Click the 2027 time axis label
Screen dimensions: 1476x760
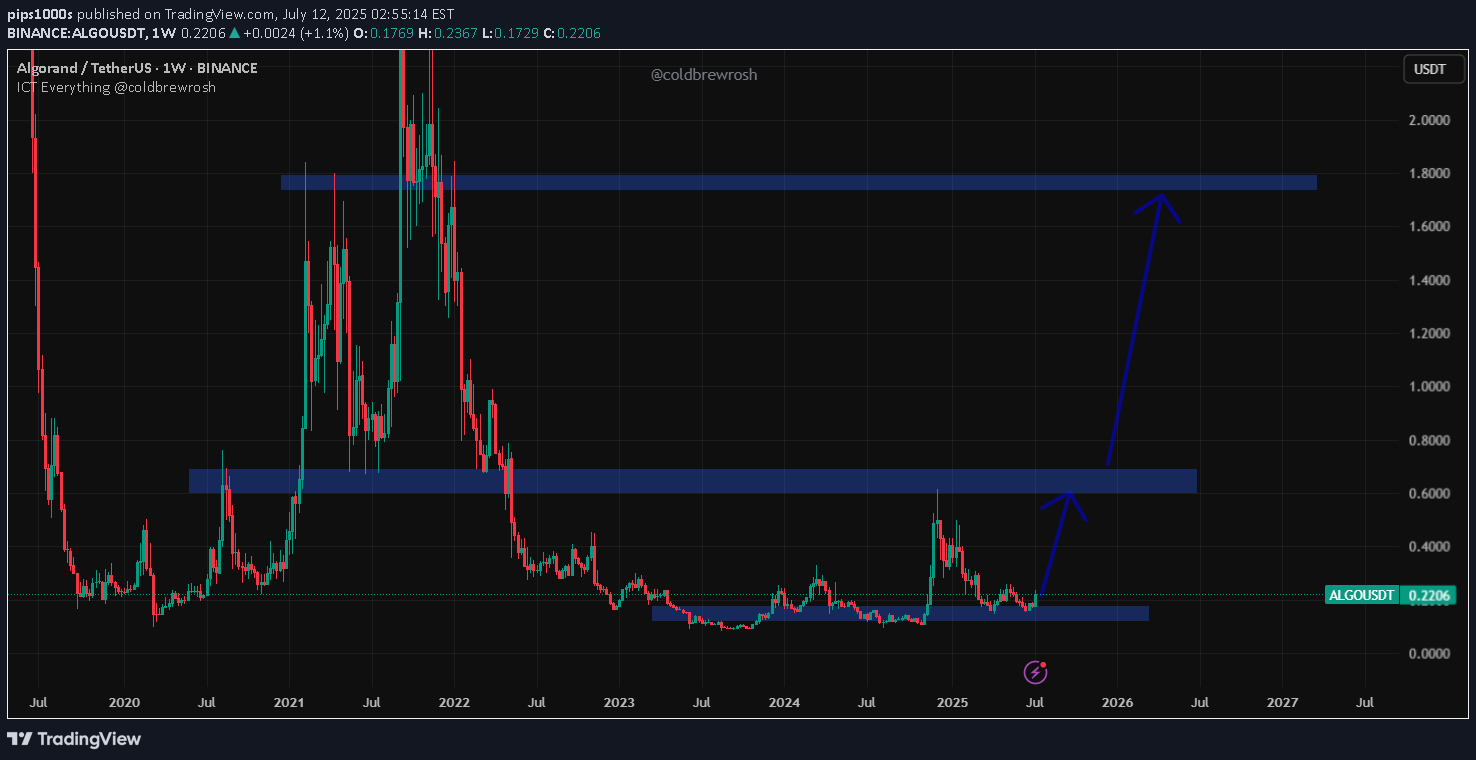pyautogui.click(x=1282, y=703)
